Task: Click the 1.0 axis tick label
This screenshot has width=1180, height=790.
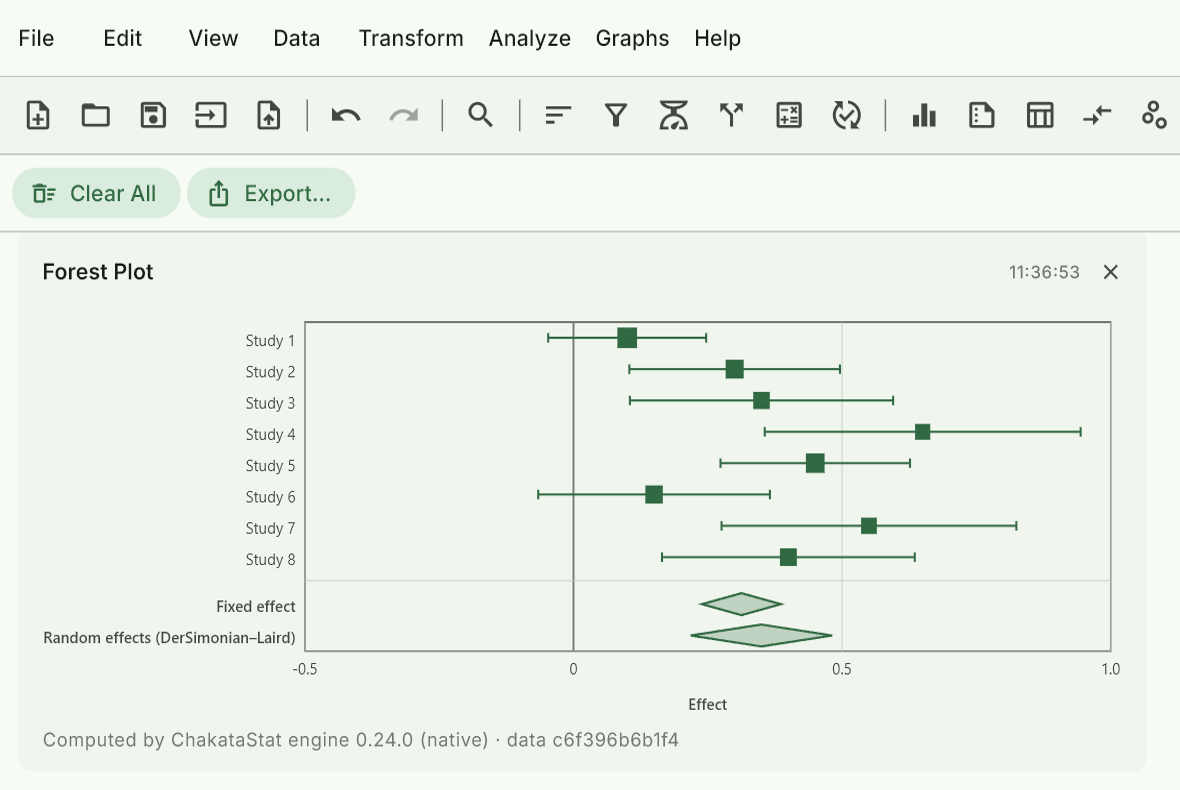Action: click(x=1111, y=670)
